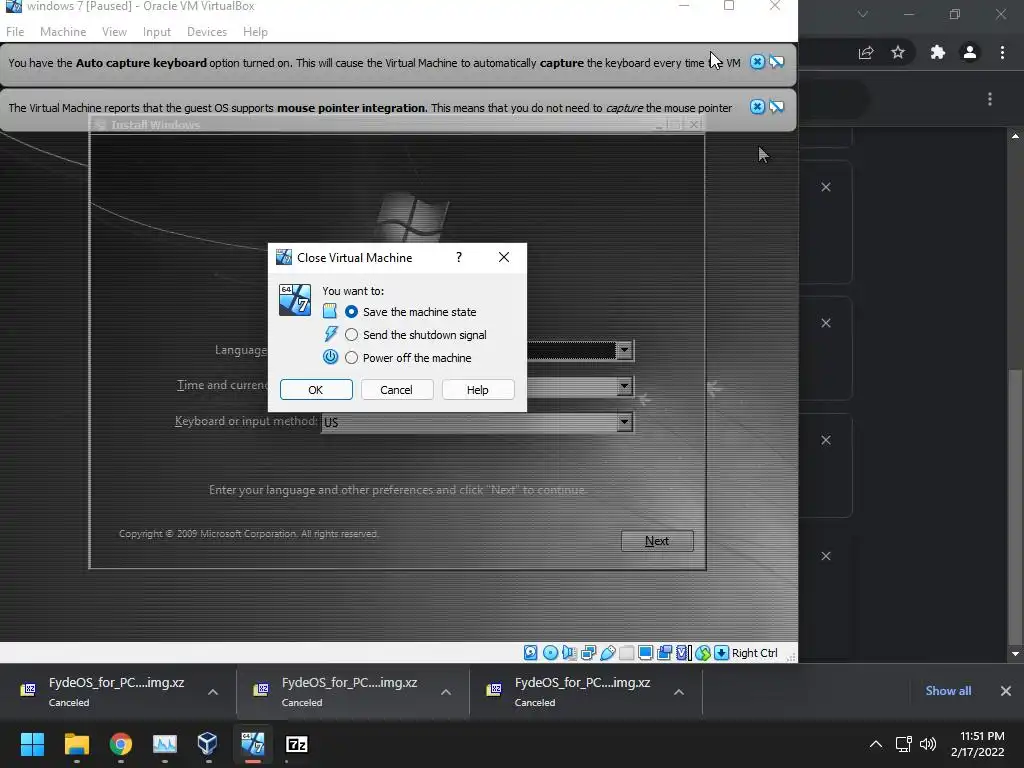Close the Chrome downloads bar

tap(1006, 691)
